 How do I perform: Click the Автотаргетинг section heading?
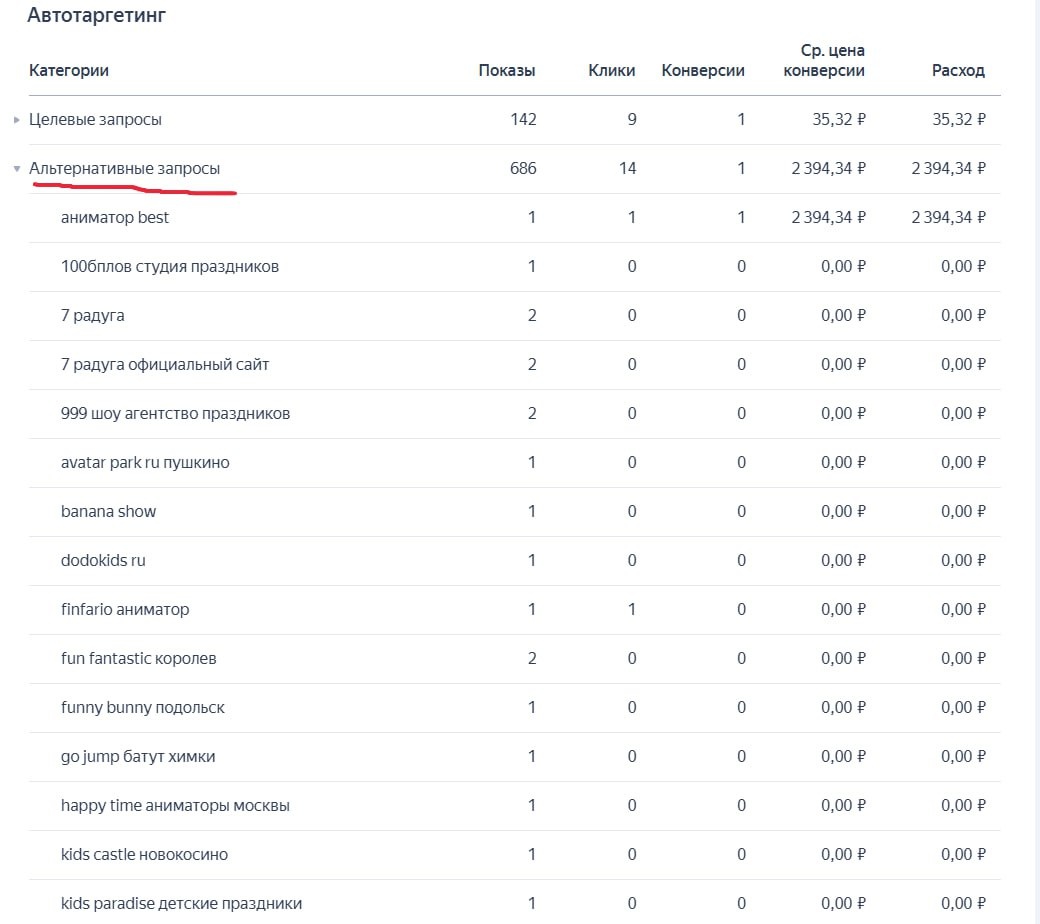tap(96, 16)
